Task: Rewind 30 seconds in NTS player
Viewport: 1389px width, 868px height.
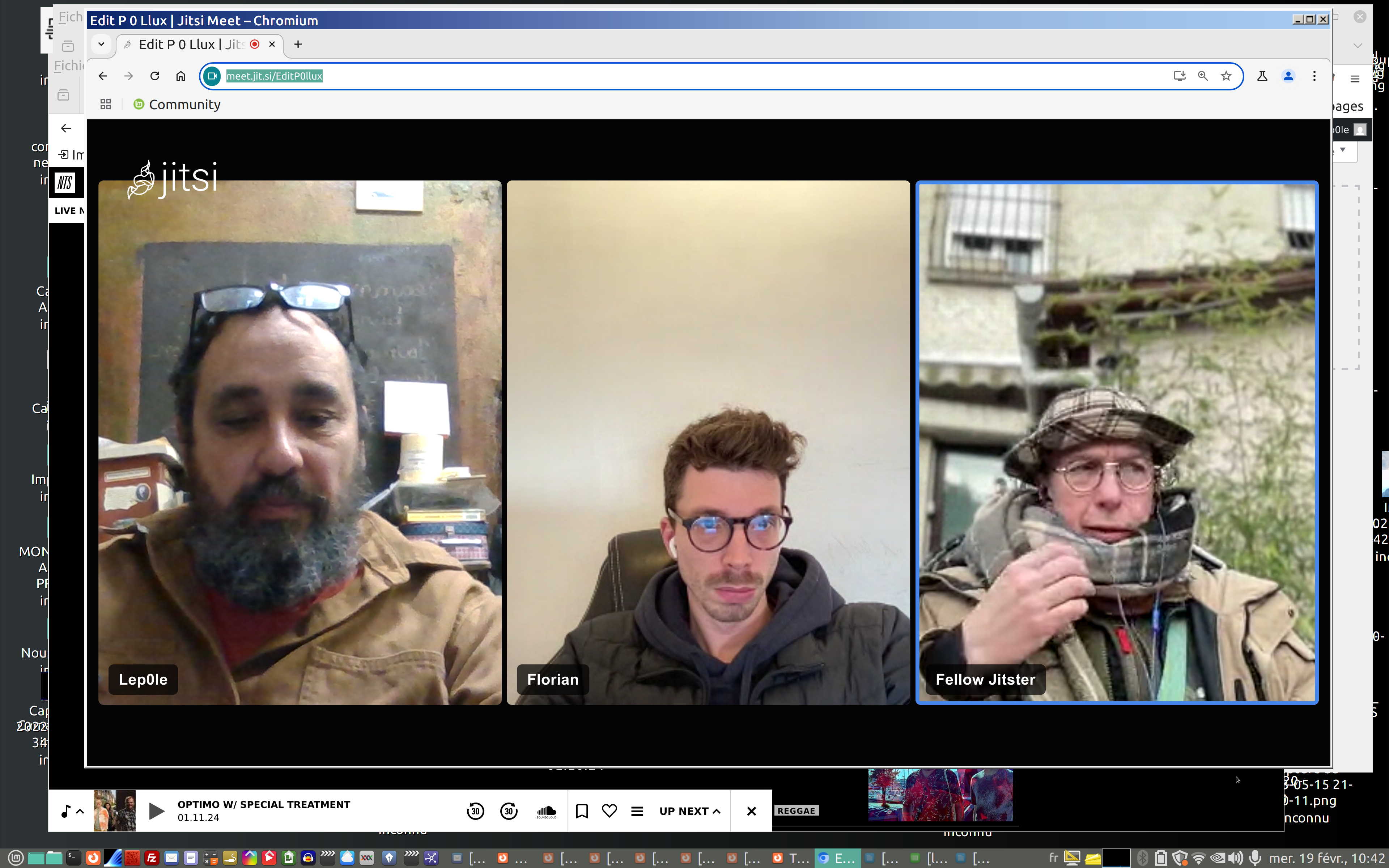Action: tap(475, 810)
